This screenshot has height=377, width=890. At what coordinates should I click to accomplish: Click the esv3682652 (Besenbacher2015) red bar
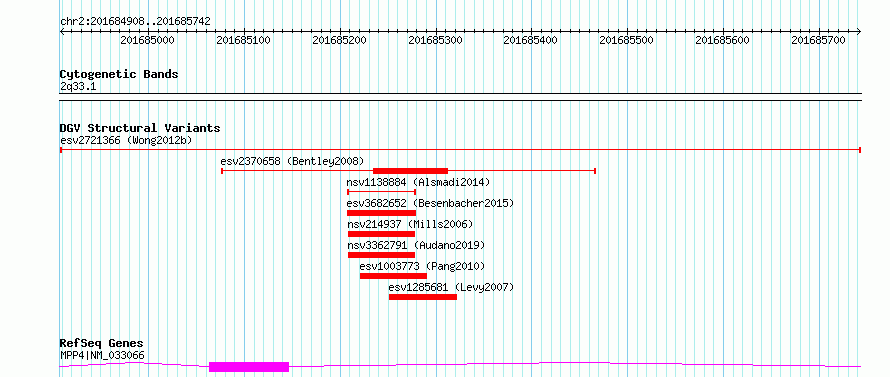[x=381, y=213]
